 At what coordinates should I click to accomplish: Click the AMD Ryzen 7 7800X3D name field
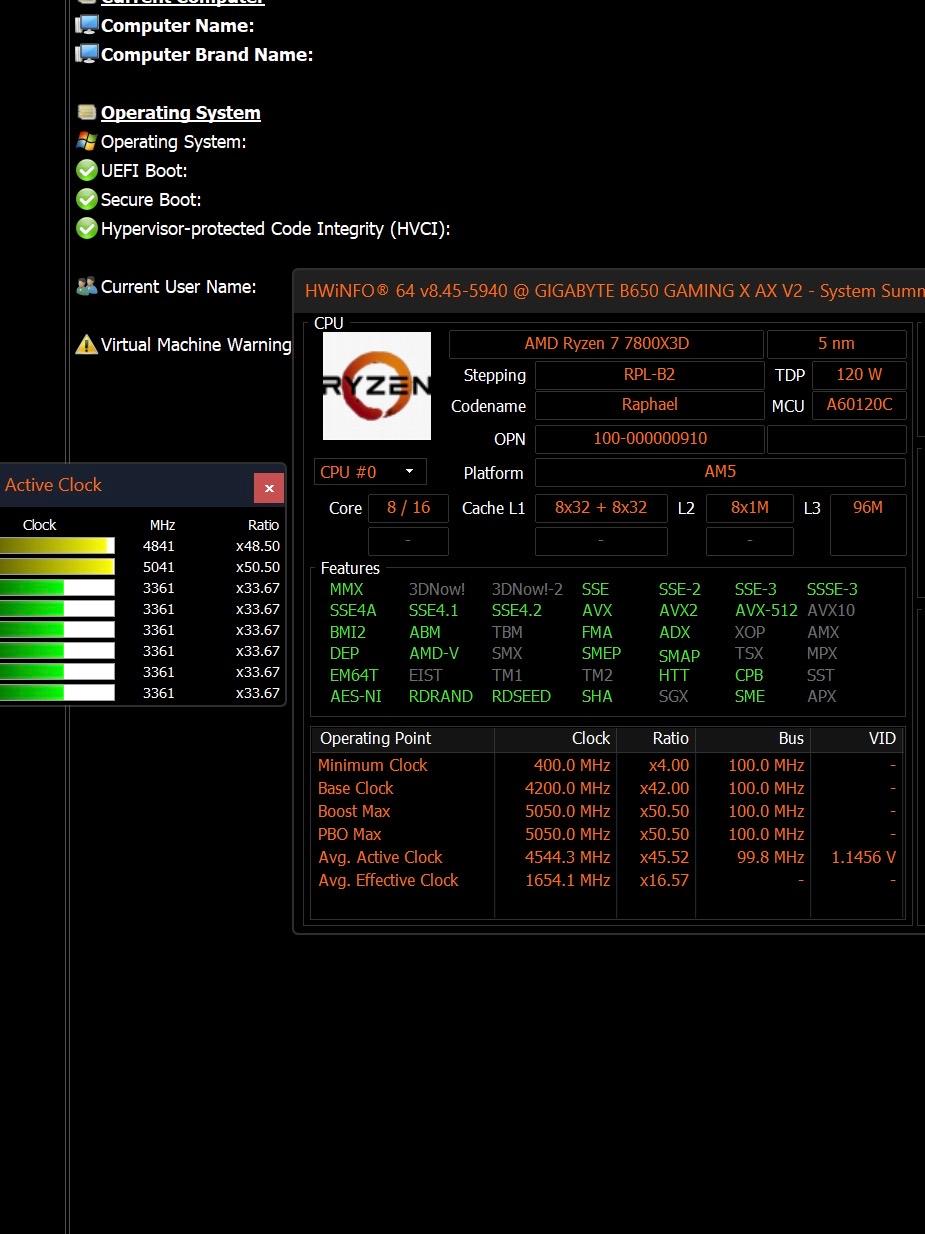pos(606,344)
